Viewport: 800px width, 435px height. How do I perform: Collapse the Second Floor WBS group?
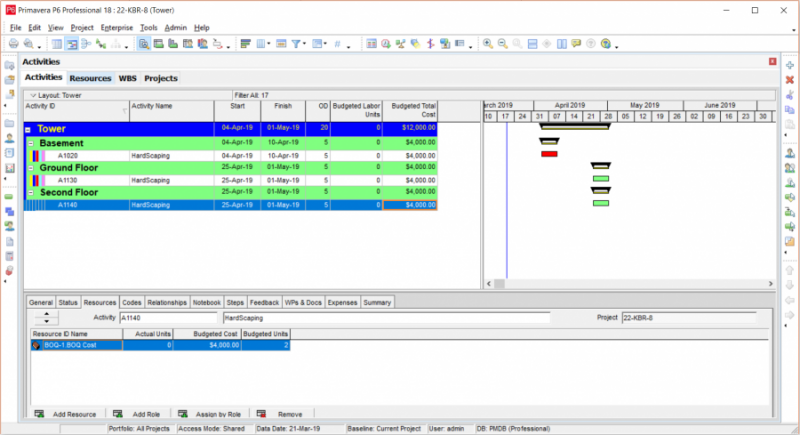(x=31, y=193)
